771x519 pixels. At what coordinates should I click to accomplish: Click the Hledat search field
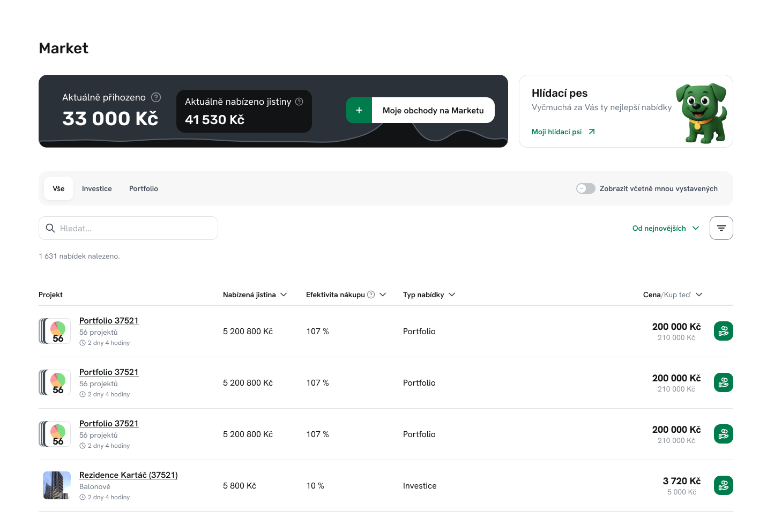pos(128,228)
